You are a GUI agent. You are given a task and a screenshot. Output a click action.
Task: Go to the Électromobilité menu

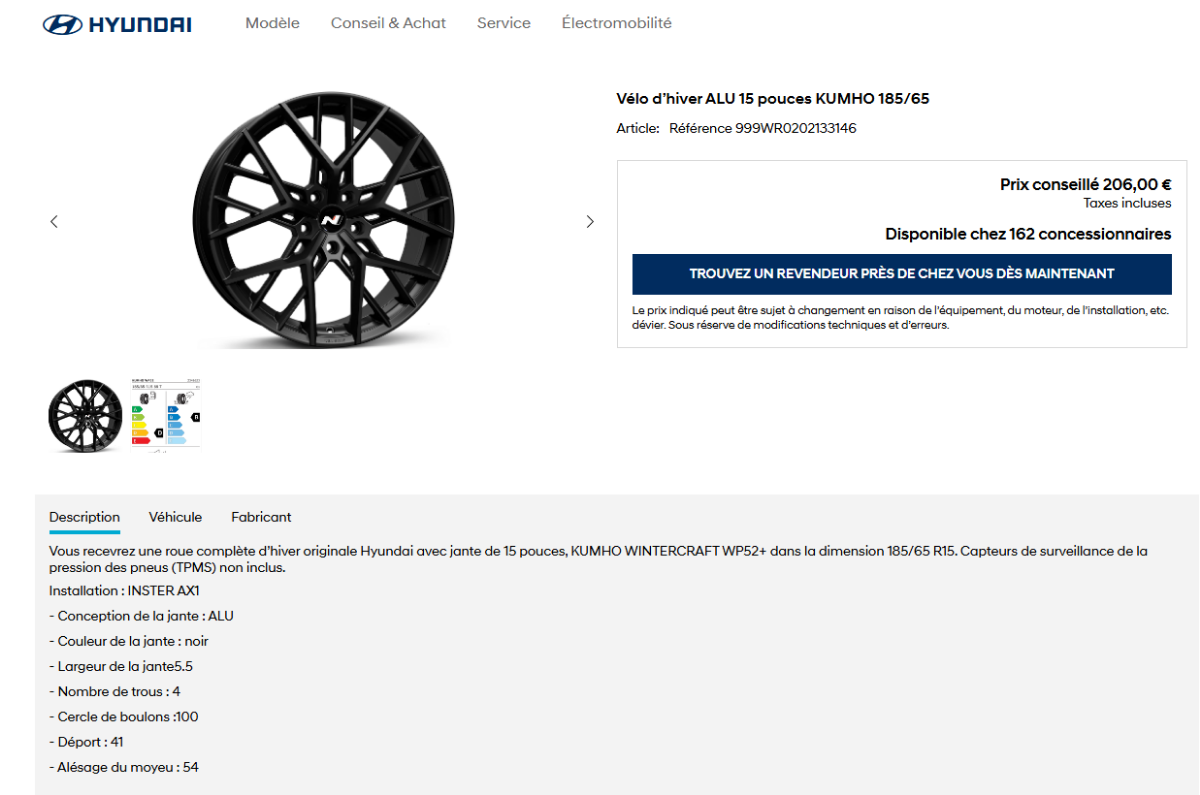coord(616,23)
